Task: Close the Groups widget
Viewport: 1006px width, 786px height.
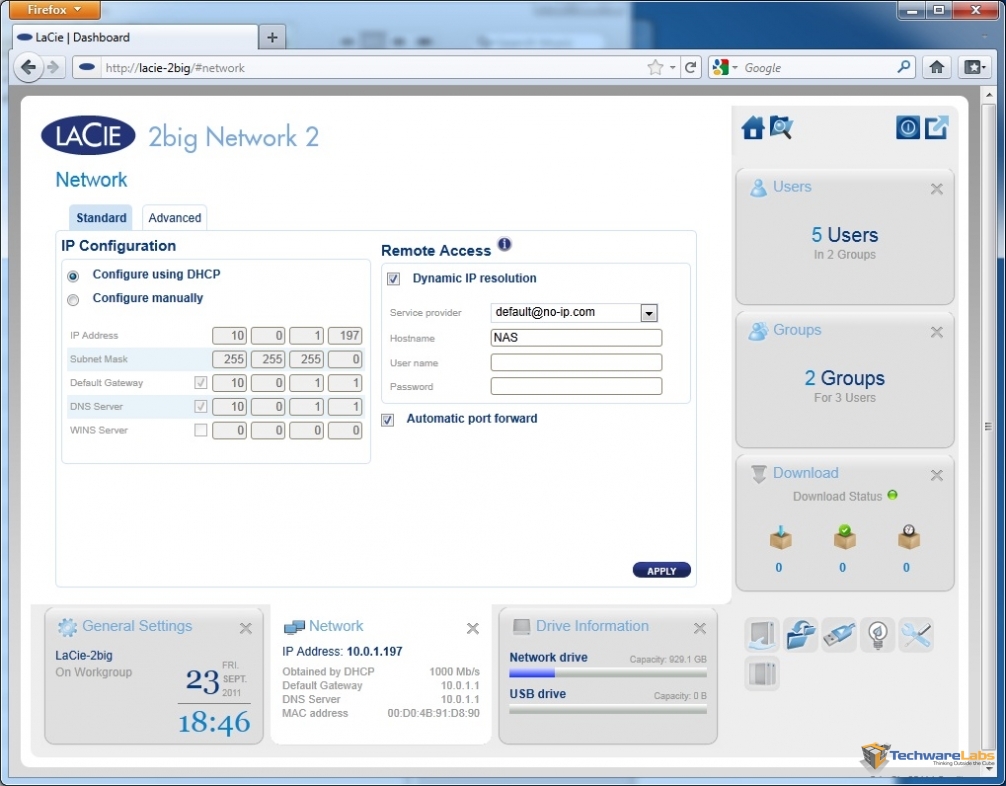Action: pyautogui.click(x=937, y=332)
